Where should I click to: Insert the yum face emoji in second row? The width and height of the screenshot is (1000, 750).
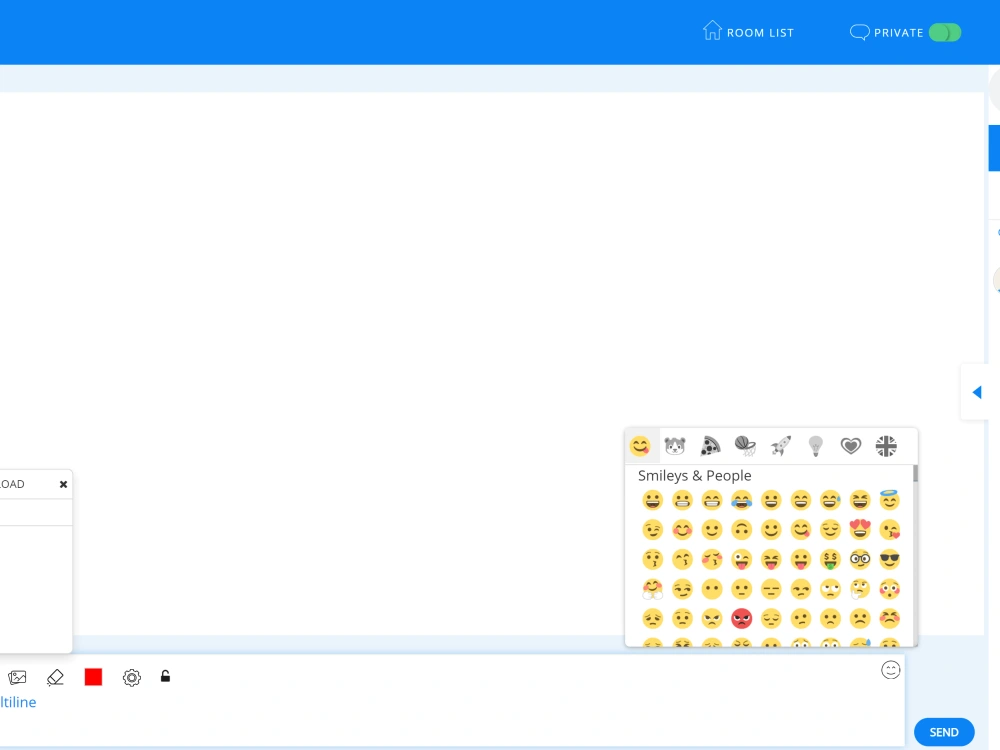[x=800, y=530]
